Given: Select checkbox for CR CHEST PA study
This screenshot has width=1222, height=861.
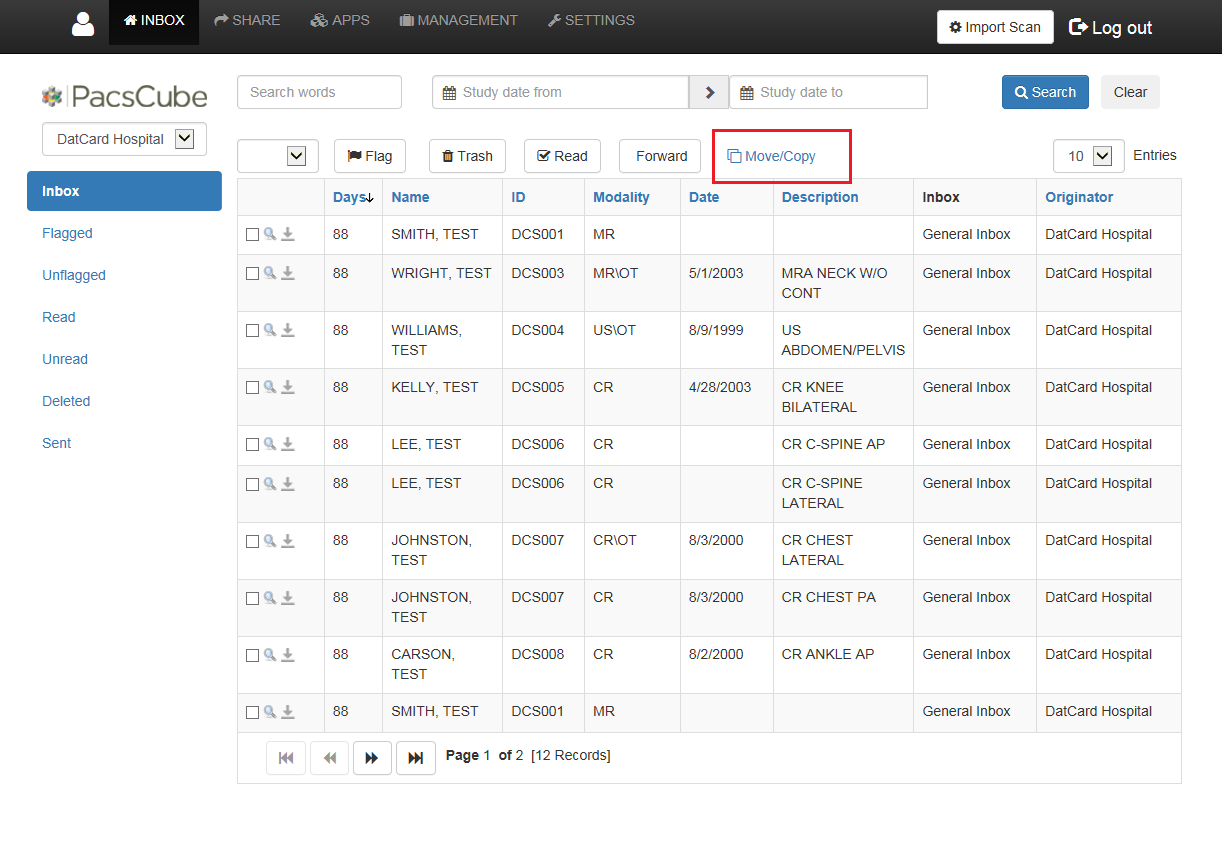Looking at the screenshot, I should tap(252, 598).
